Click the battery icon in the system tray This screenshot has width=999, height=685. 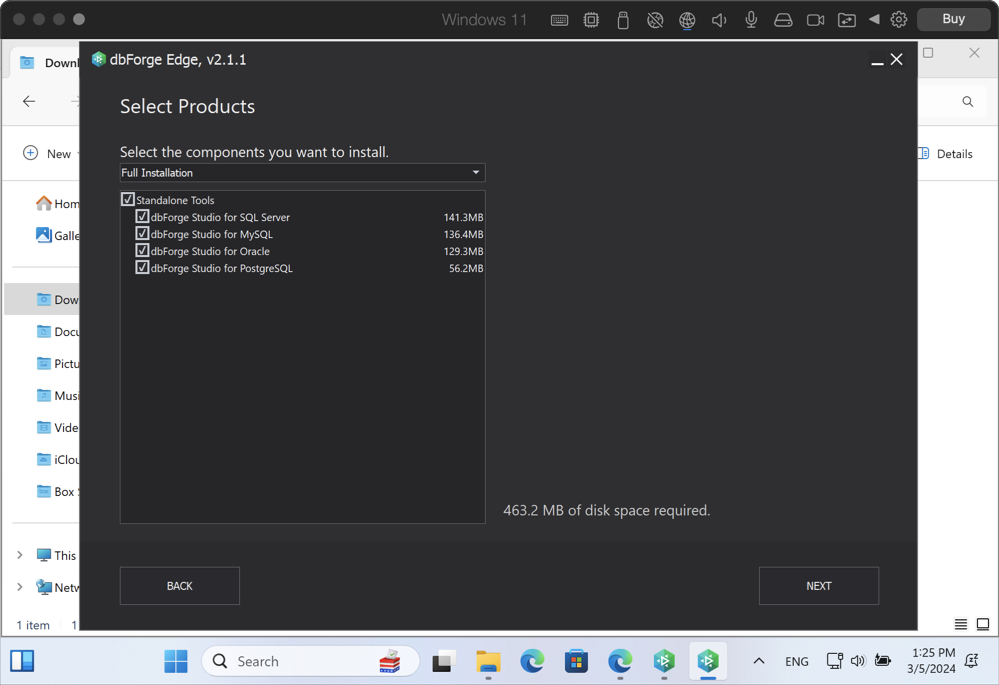coord(883,660)
